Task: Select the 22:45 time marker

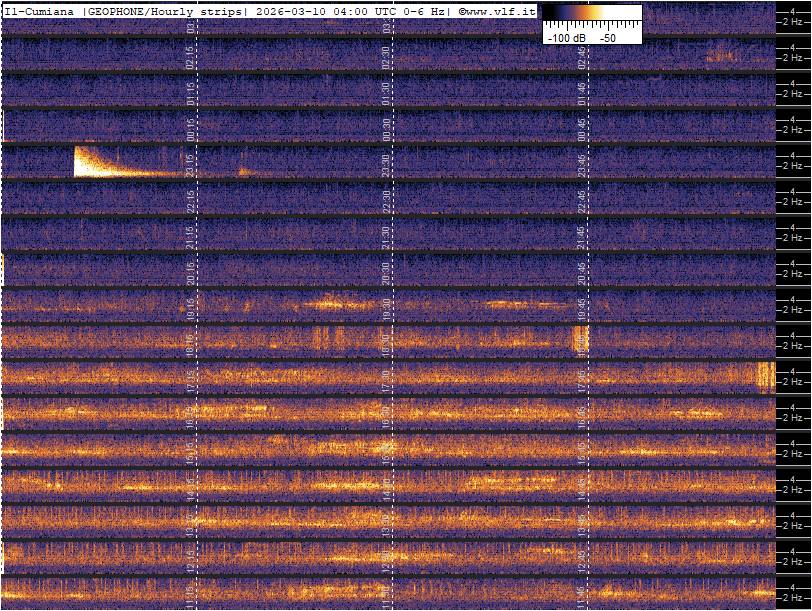Action: 581,200
